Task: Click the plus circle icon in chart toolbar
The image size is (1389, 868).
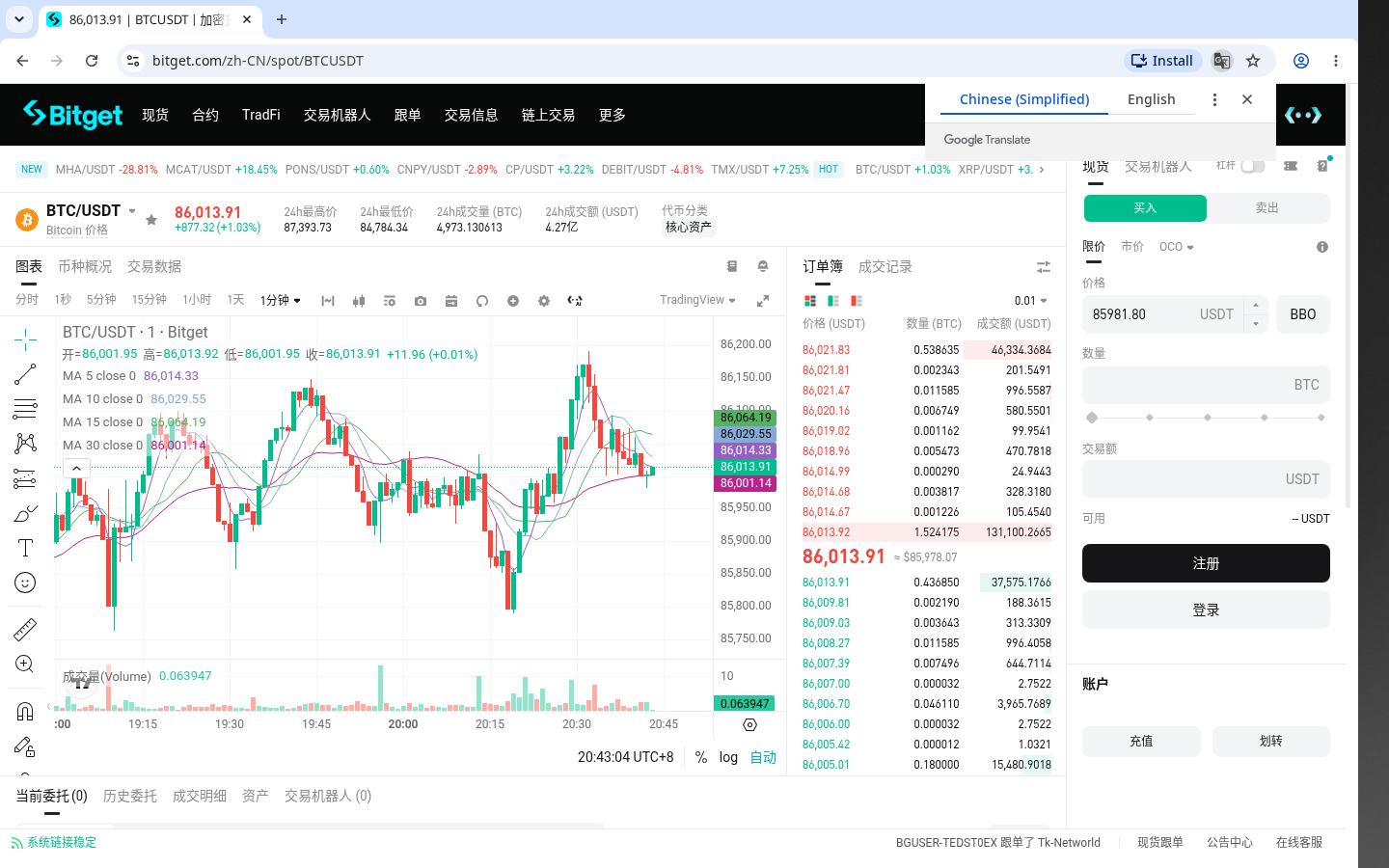Action: coord(513,301)
